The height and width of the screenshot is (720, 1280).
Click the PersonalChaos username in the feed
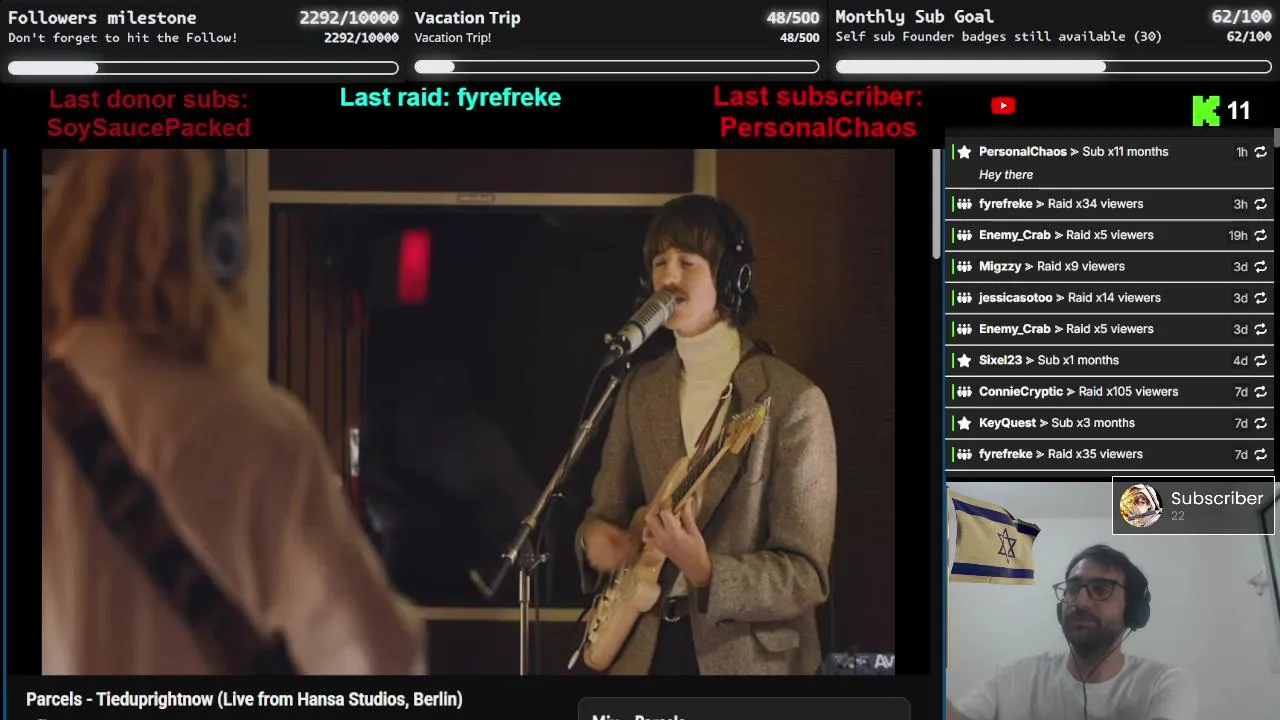(1023, 152)
